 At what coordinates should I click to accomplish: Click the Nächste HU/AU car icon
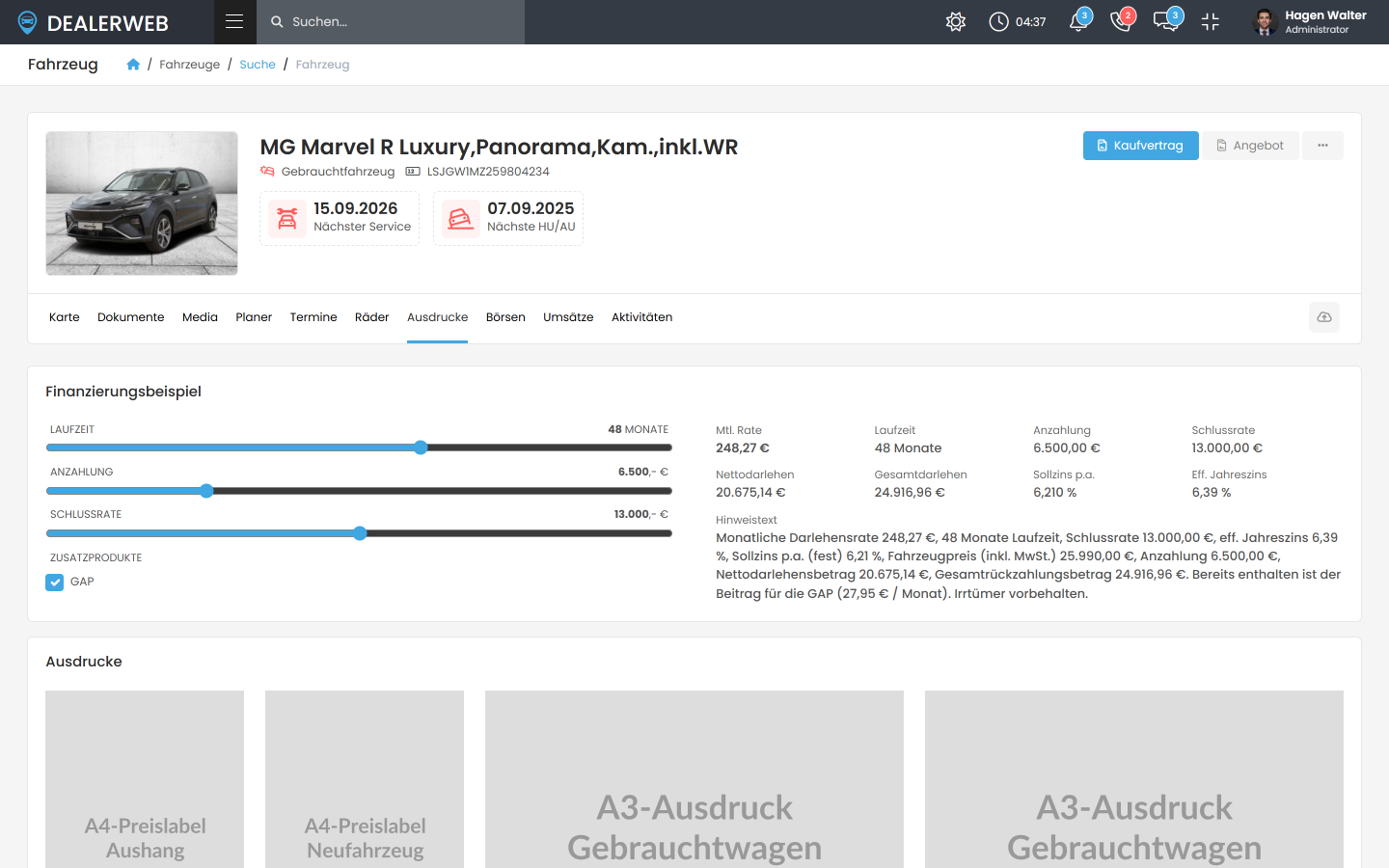tap(461, 218)
